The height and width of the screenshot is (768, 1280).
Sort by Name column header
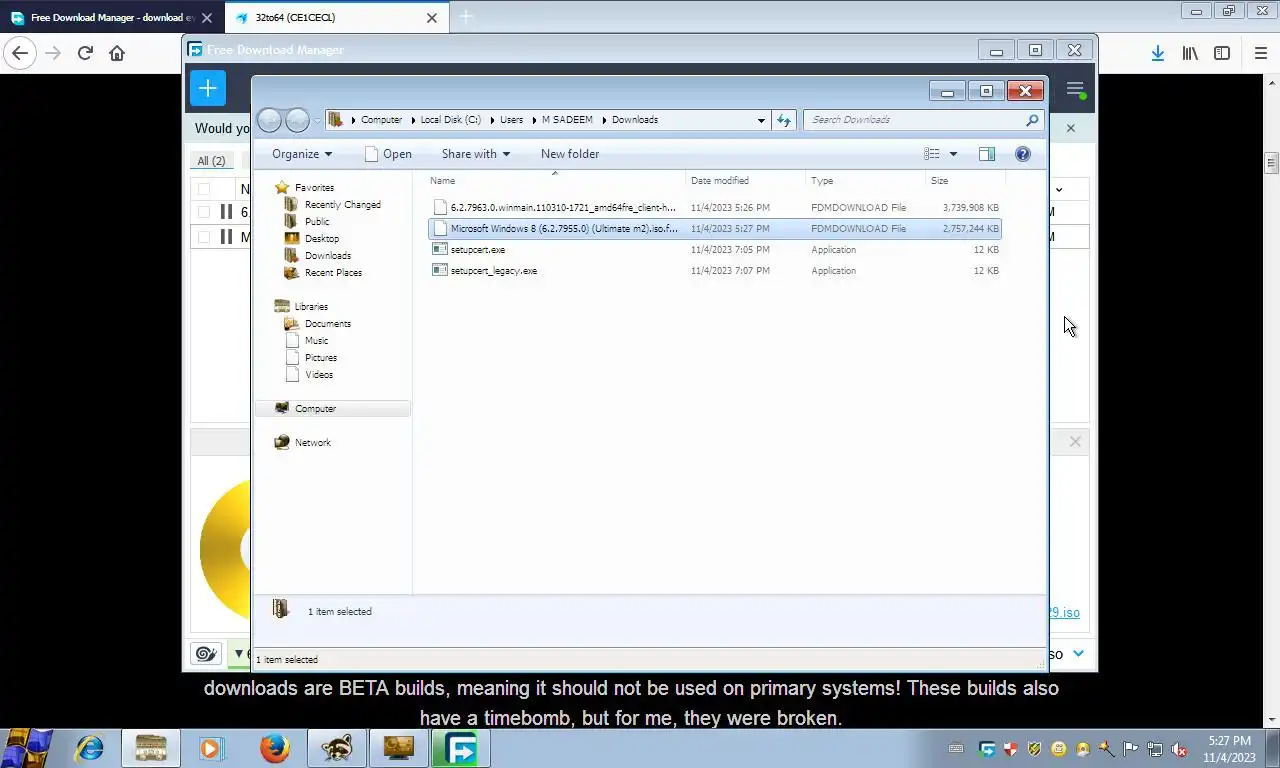tap(556, 181)
